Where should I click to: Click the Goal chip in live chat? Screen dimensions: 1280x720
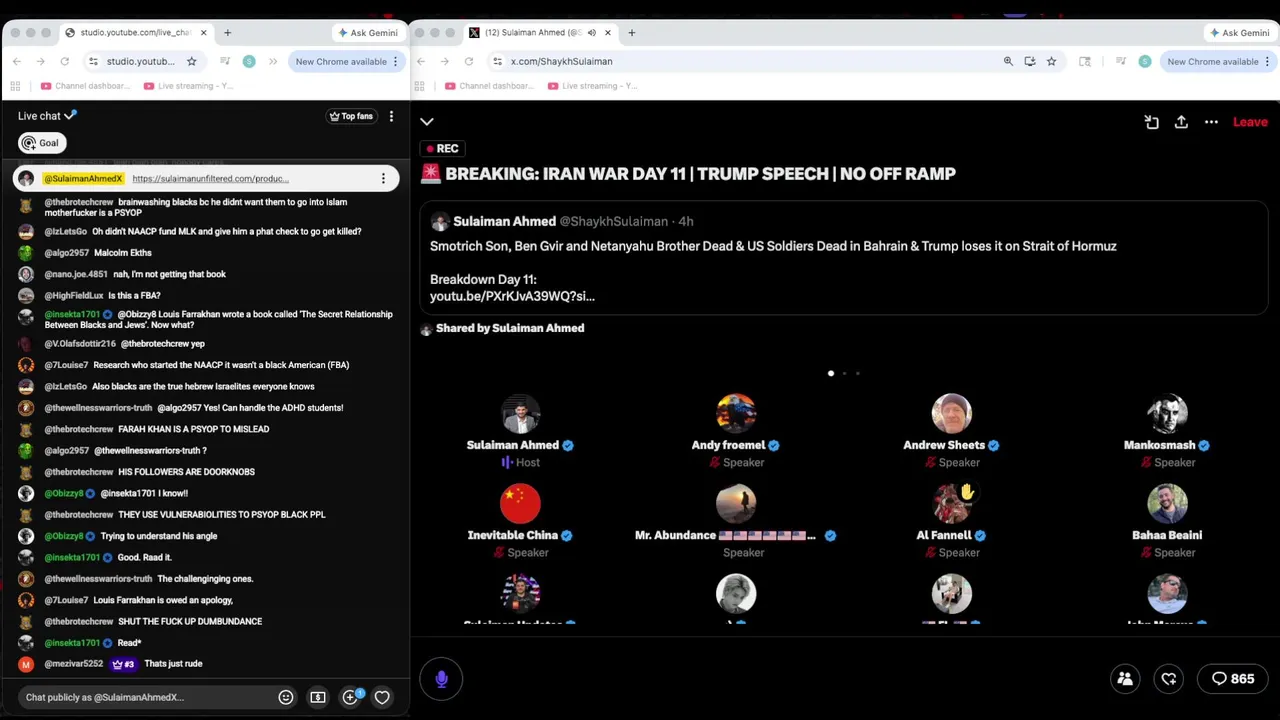point(41,143)
